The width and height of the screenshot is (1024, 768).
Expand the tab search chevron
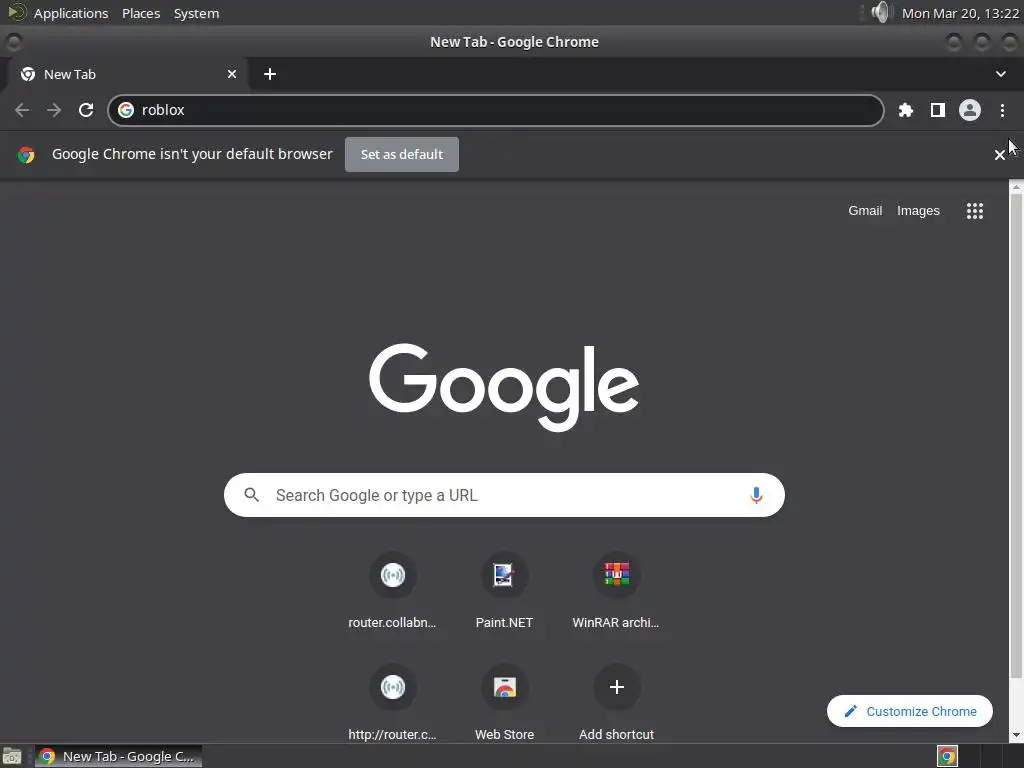pos(1000,74)
